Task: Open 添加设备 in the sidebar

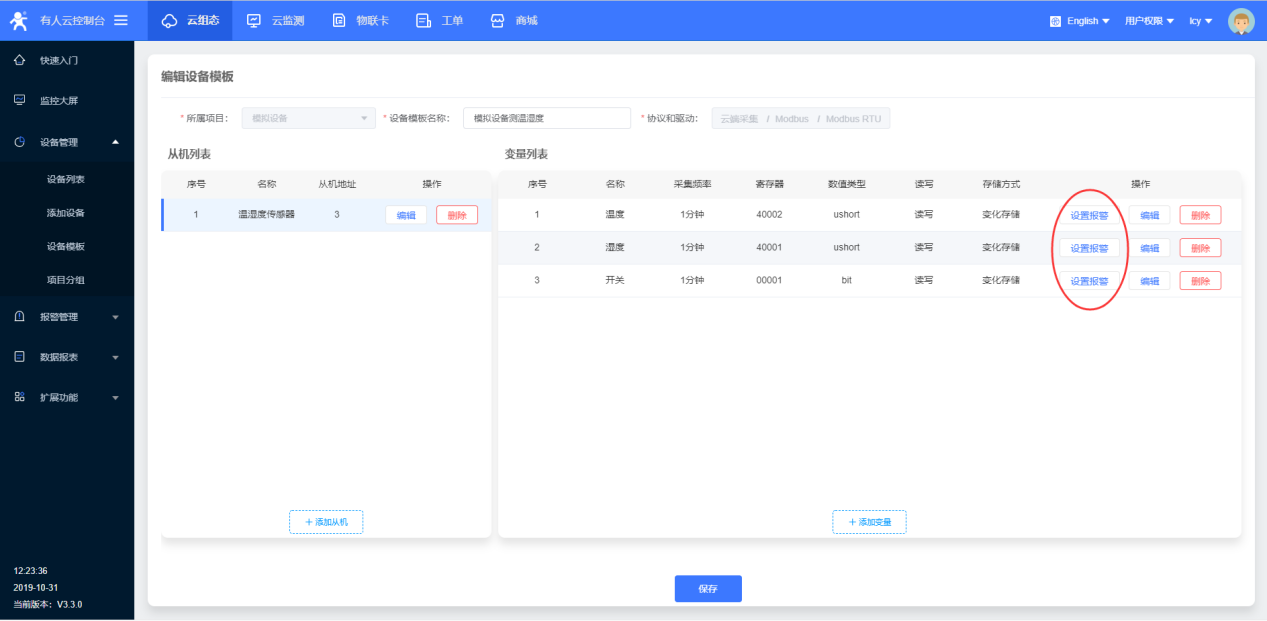Action: pos(66,213)
